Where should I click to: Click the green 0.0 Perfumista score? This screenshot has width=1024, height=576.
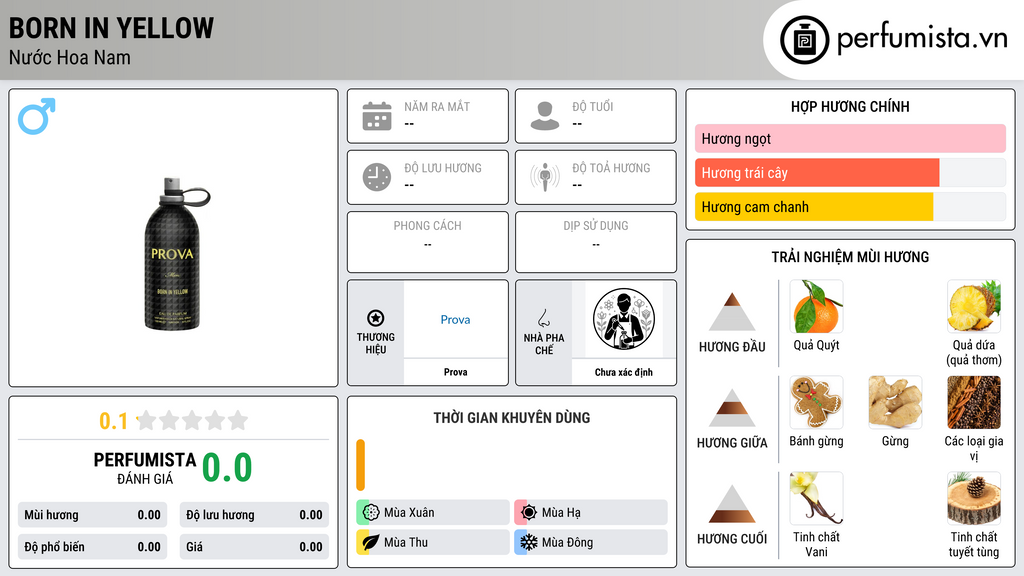pyautogui.click(x=227, y=467)
